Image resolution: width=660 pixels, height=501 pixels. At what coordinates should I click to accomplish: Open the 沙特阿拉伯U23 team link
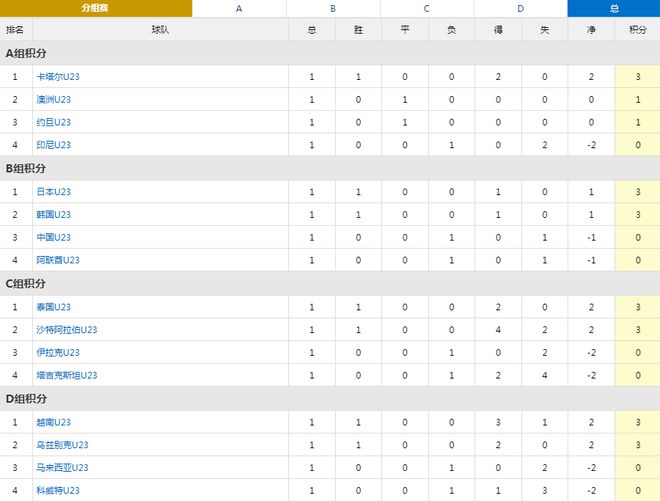tap(67, 330)
